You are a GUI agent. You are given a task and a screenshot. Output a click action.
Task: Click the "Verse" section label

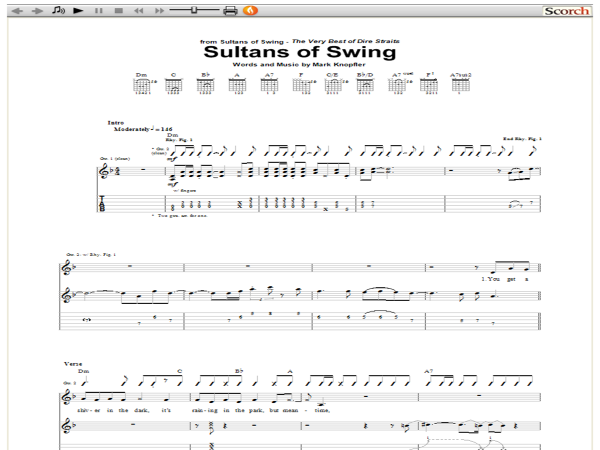click(x=73, y=364)
